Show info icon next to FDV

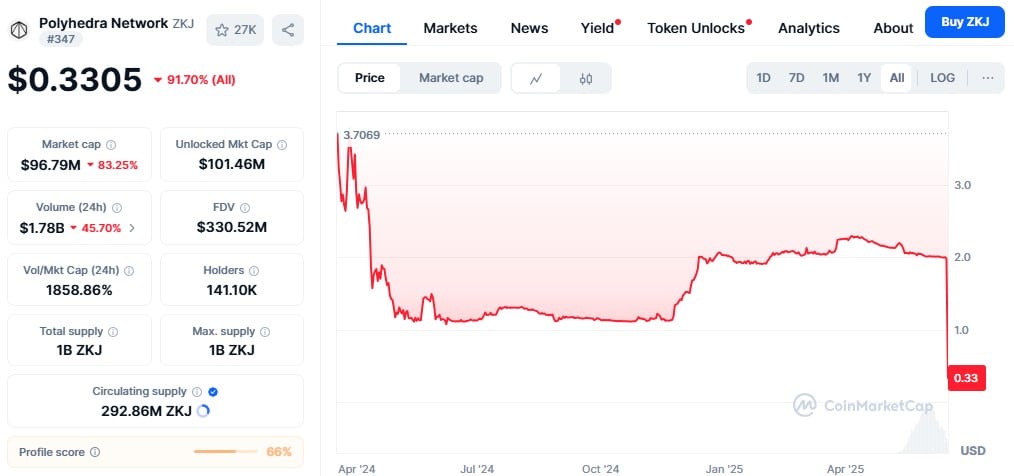tap(245, 208)
